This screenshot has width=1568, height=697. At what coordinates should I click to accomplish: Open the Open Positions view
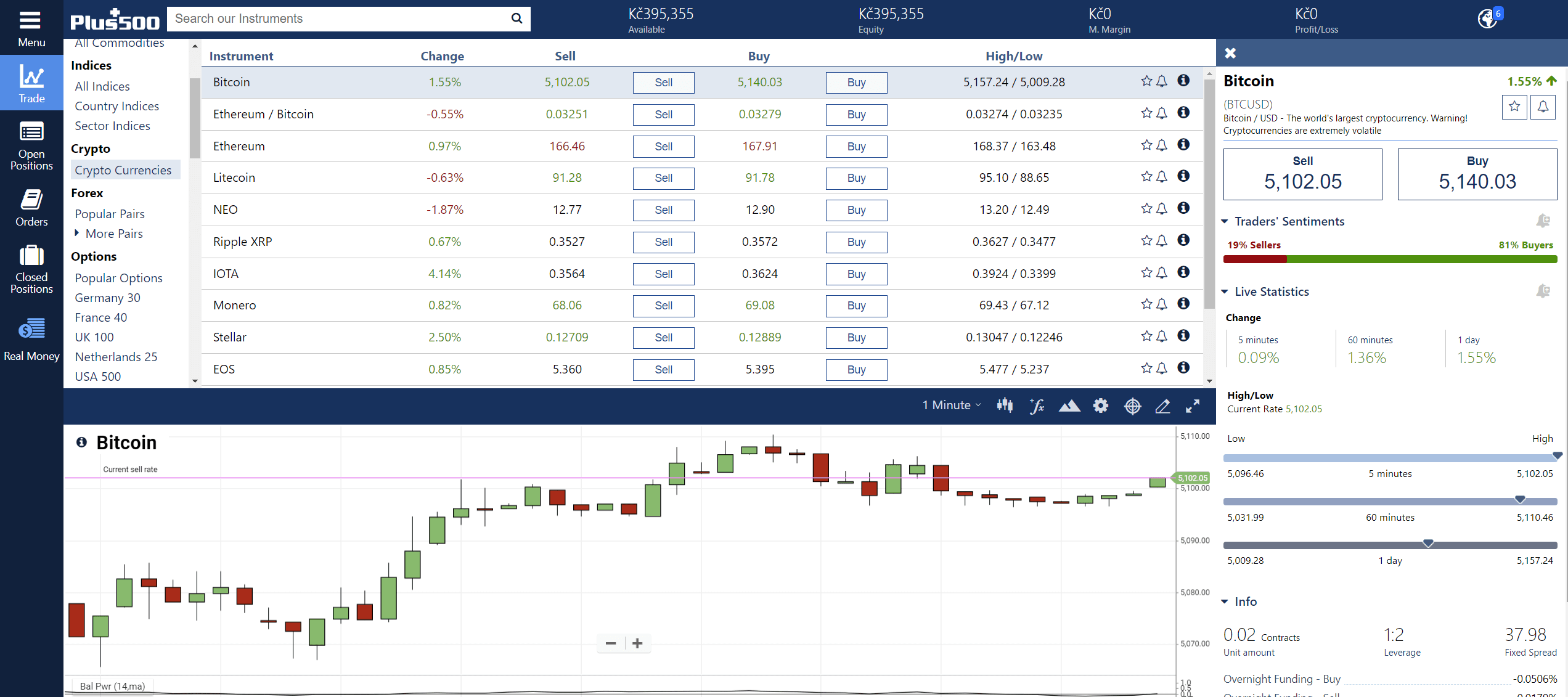coord(31,145)
